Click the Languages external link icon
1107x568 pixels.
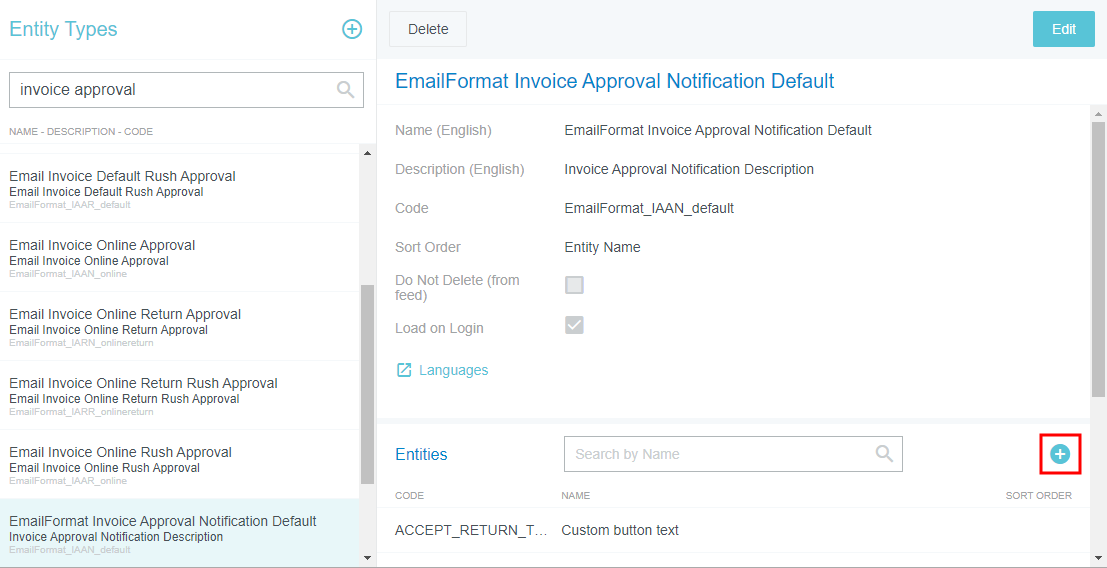(404, 370)
